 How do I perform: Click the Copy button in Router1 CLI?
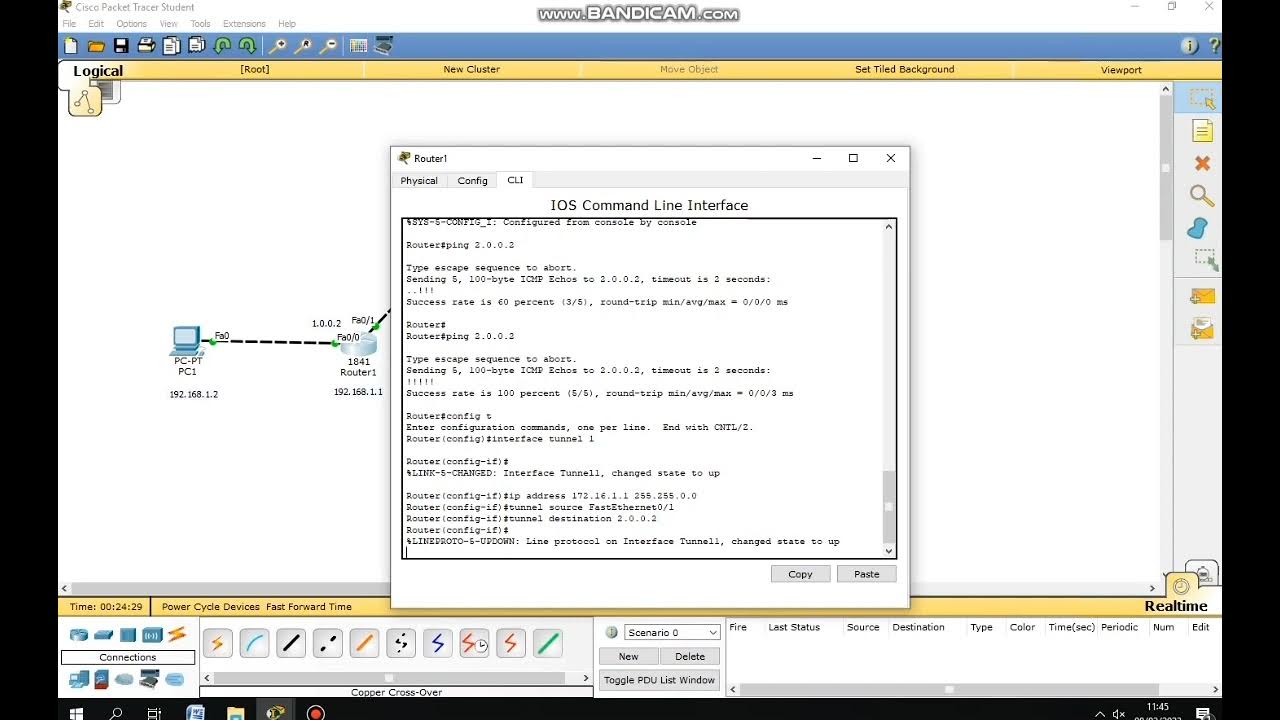click(800, 574)
